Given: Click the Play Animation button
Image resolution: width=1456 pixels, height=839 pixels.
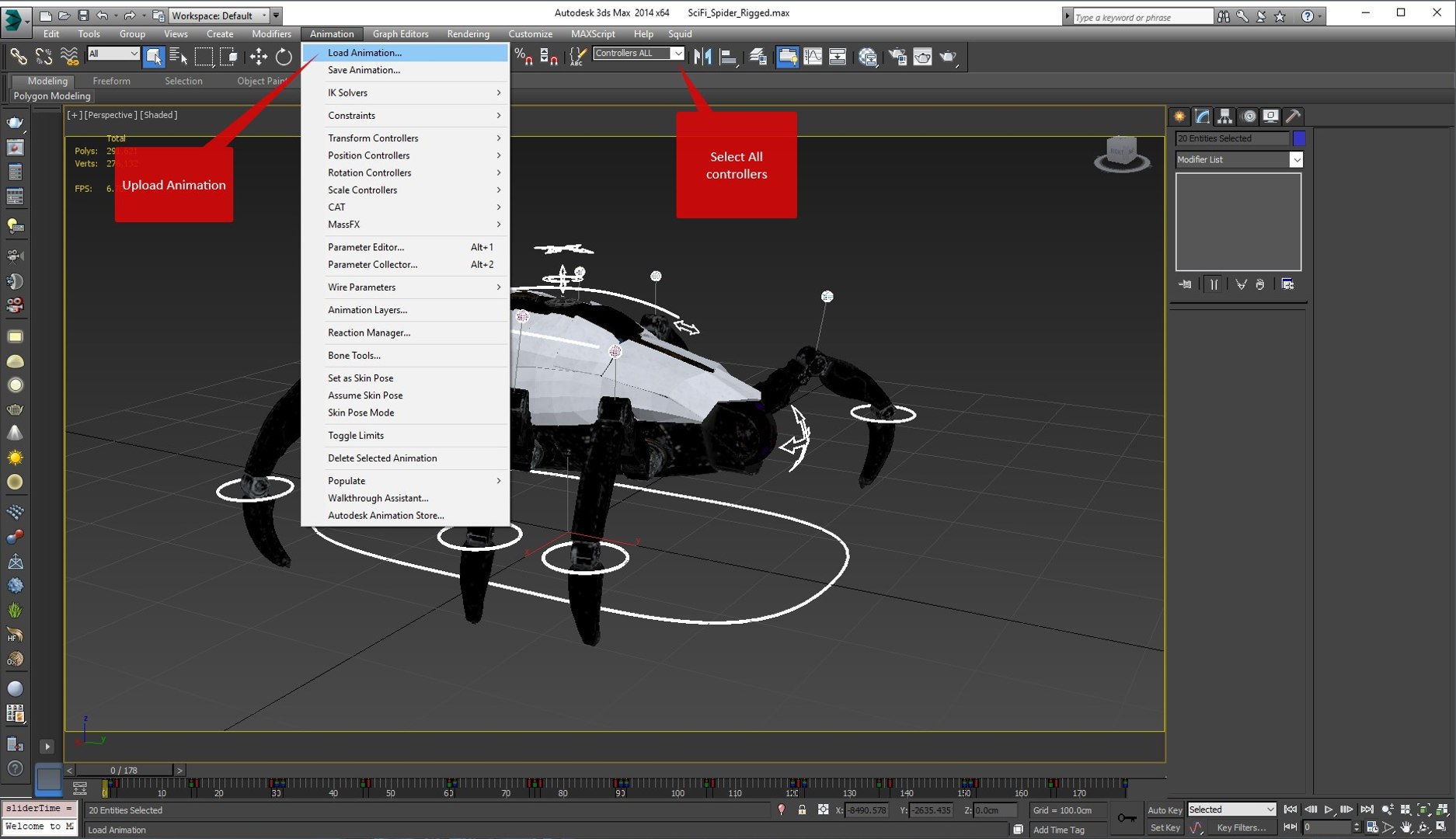Looking at the screenshot, I should tap(1329, 809).
